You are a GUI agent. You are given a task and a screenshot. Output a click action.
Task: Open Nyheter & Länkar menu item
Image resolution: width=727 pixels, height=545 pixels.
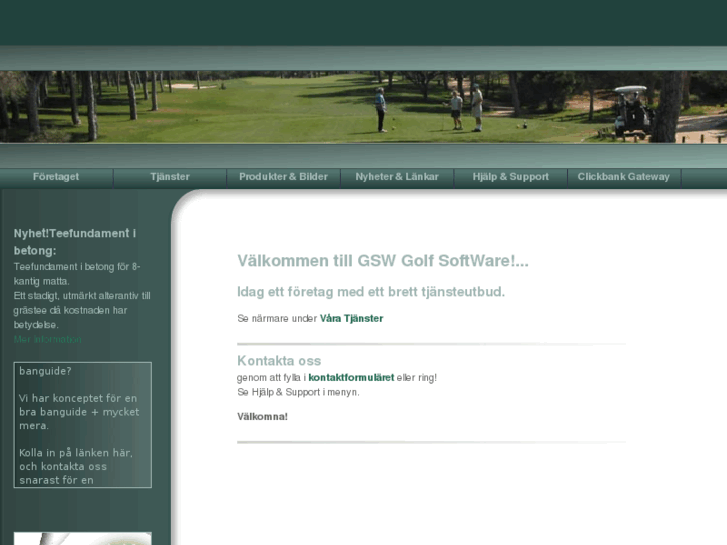tap(397, 177)
